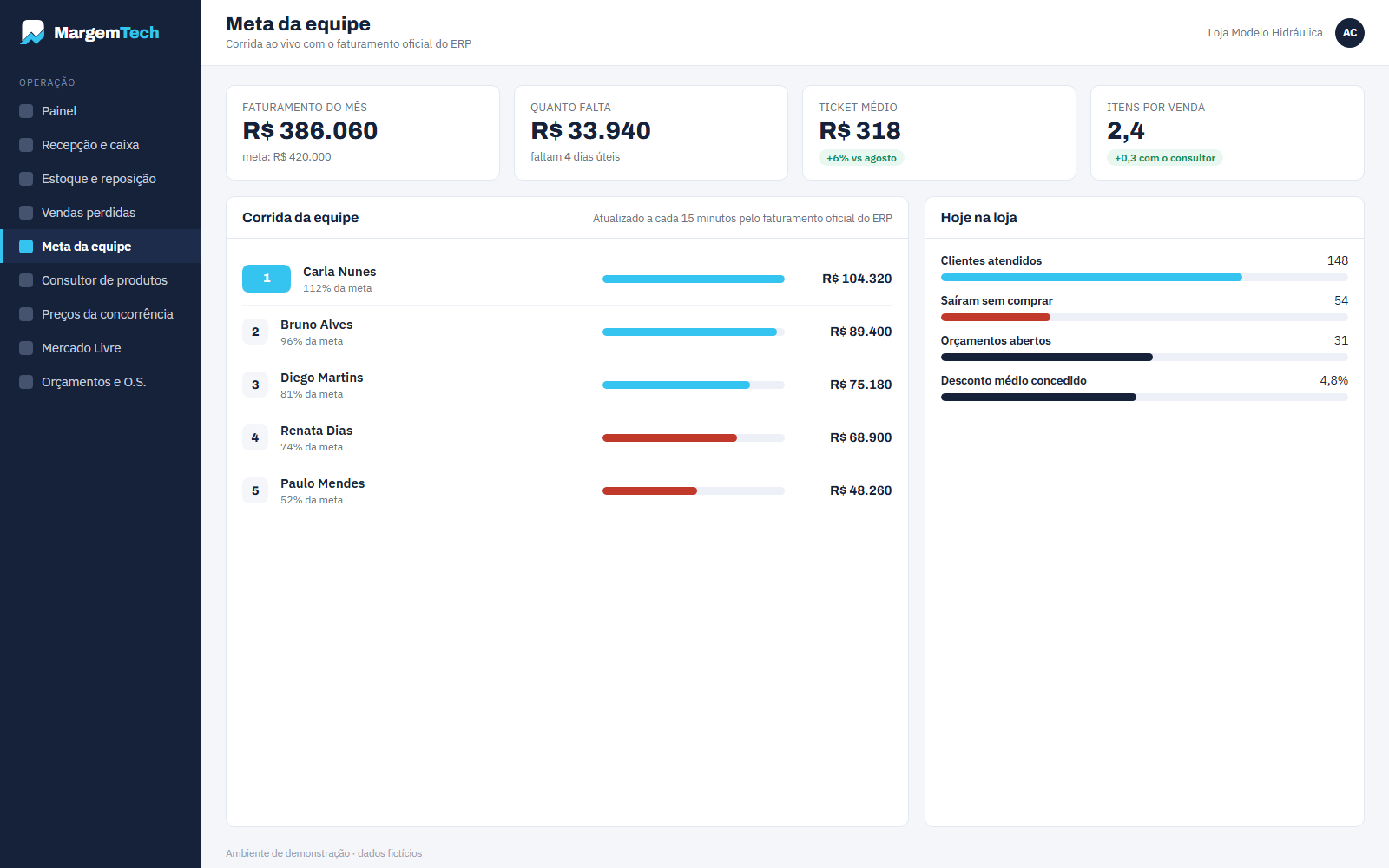Click the 2,4 itens por venda value
Screen dimensions: 1389x868
point(1126,131)
